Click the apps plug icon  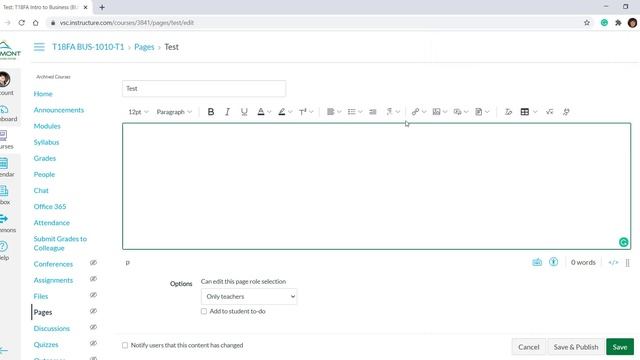click(566, 112)
